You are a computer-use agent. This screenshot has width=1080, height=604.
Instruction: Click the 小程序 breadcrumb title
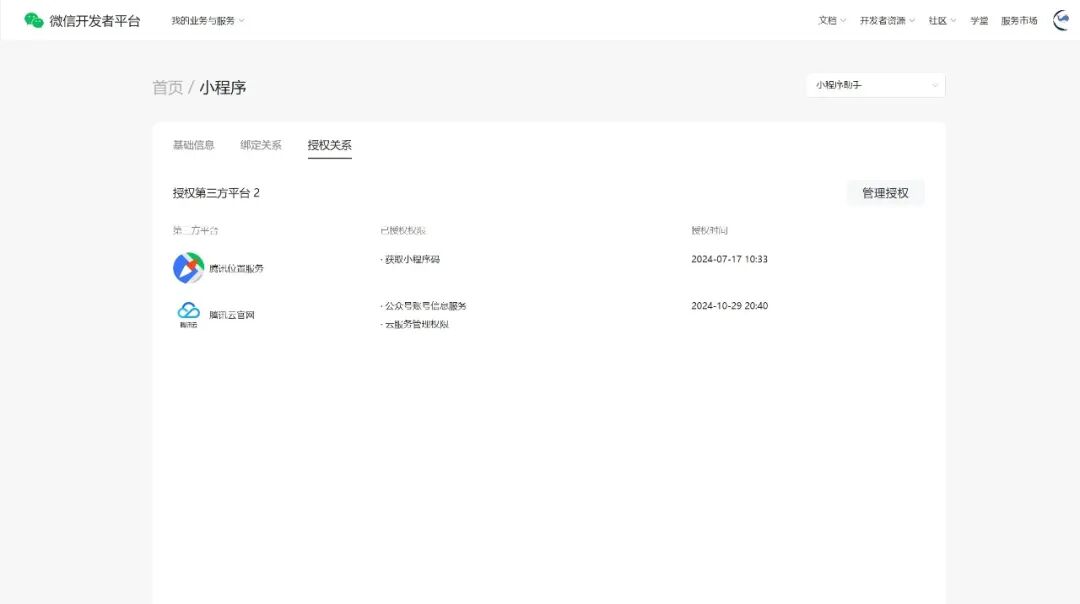(222, 87)
